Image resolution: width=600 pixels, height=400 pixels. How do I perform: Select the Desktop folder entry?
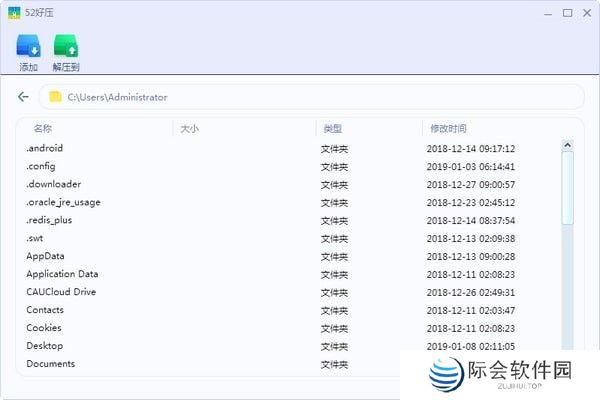tap(44, 346)
